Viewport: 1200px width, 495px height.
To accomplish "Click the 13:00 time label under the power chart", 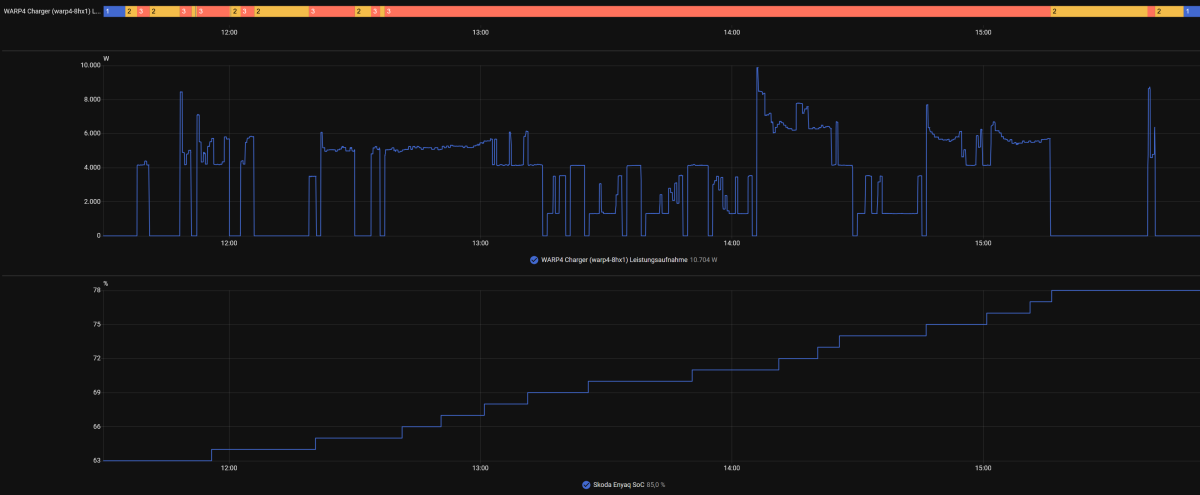I will [x=480, y=243].
